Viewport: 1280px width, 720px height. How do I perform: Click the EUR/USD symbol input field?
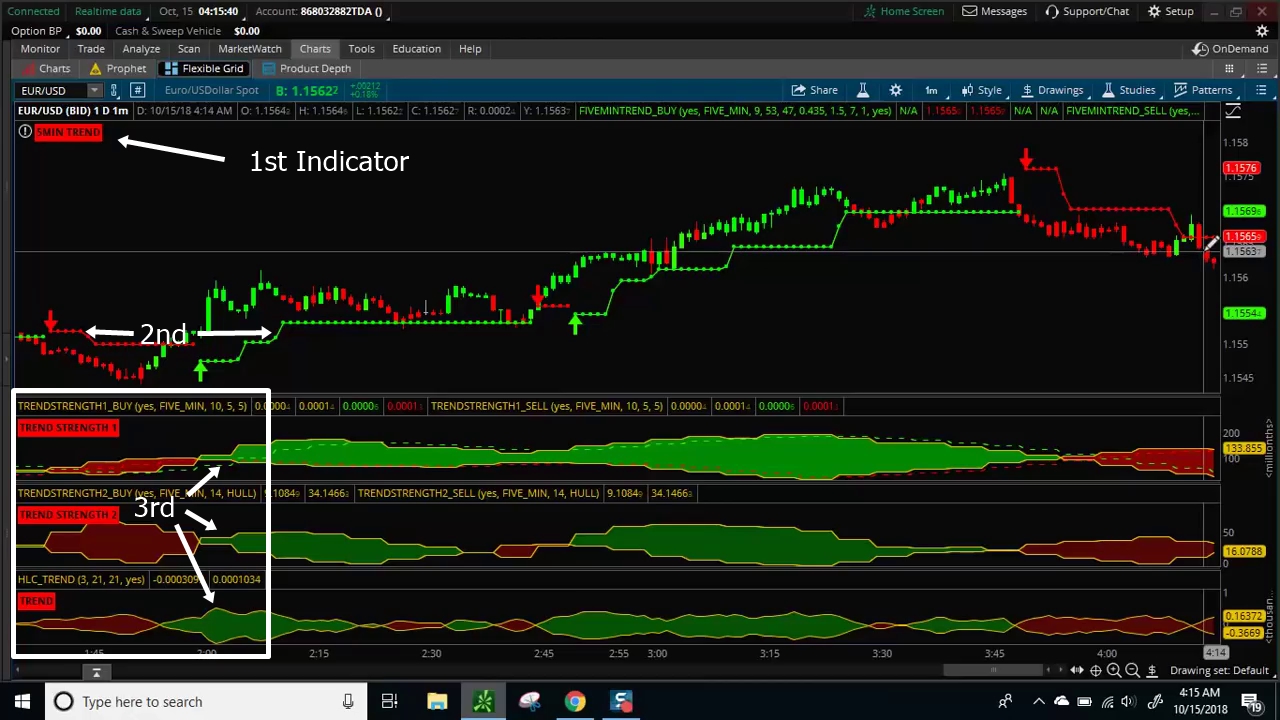click(x=51, y=90)
